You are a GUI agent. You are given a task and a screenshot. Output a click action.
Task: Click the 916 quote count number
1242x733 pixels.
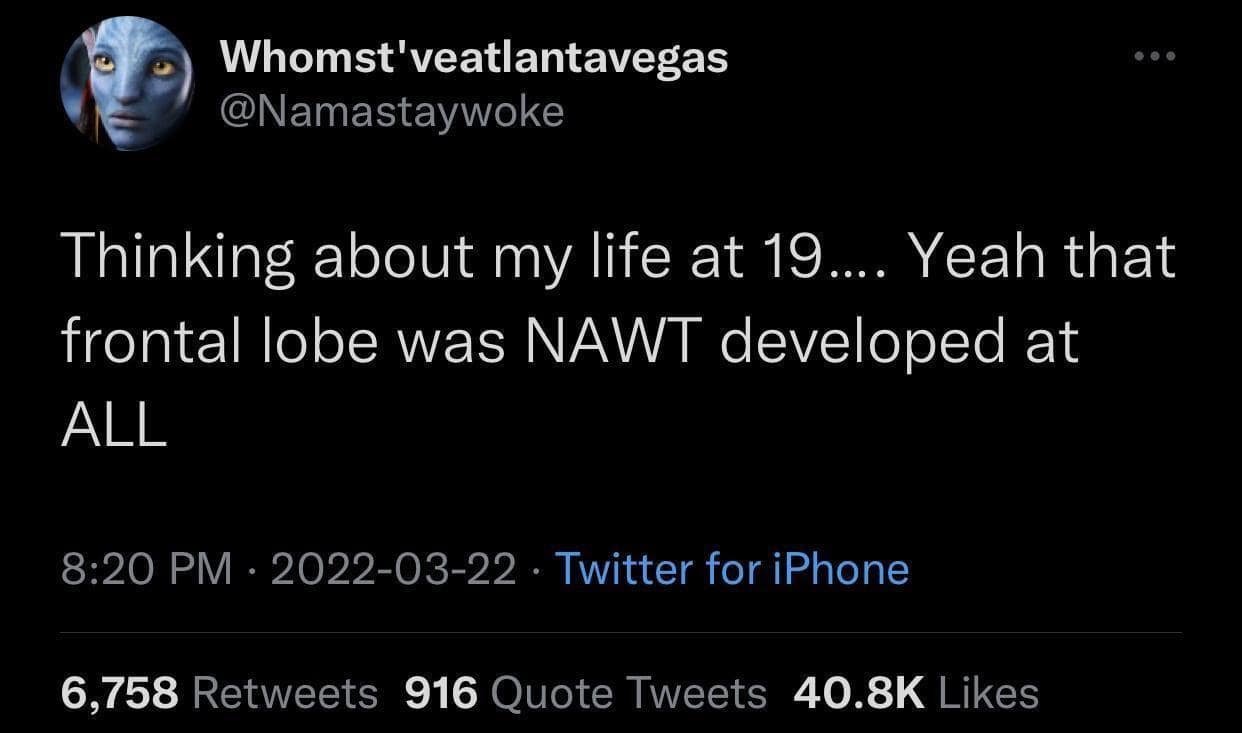tap(440, 692)
